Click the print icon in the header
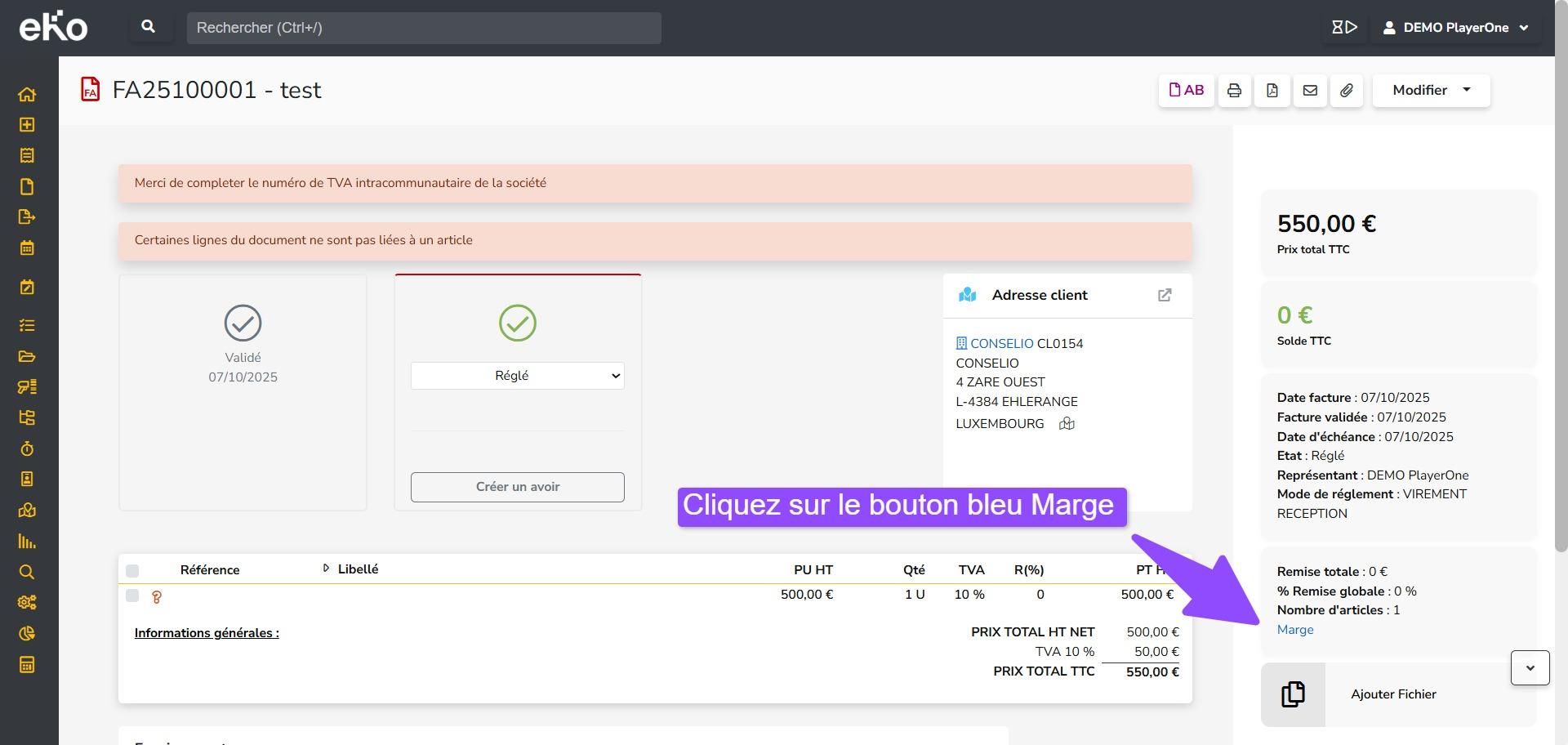 point(1234,91)
